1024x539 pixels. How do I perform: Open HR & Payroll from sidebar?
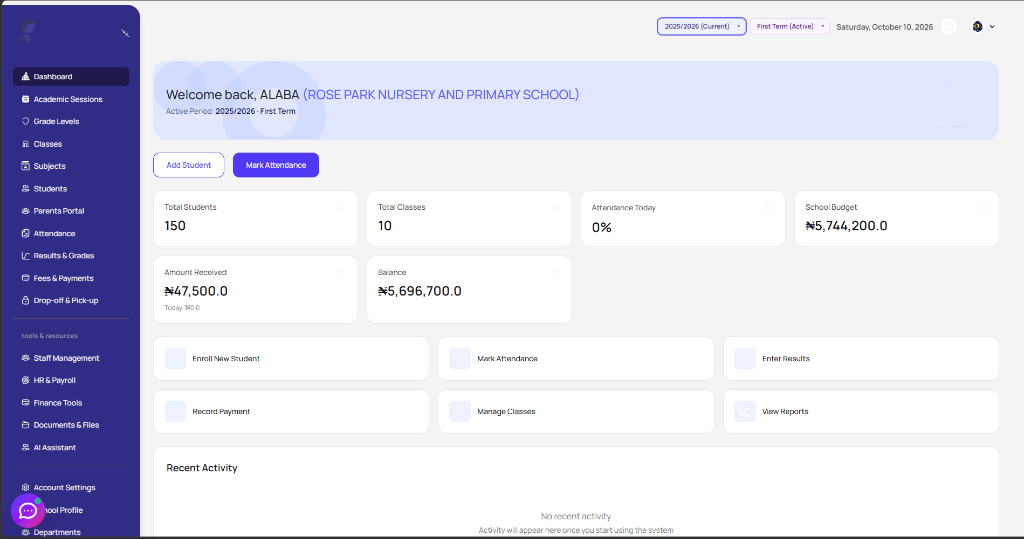[x=71, y=380]
